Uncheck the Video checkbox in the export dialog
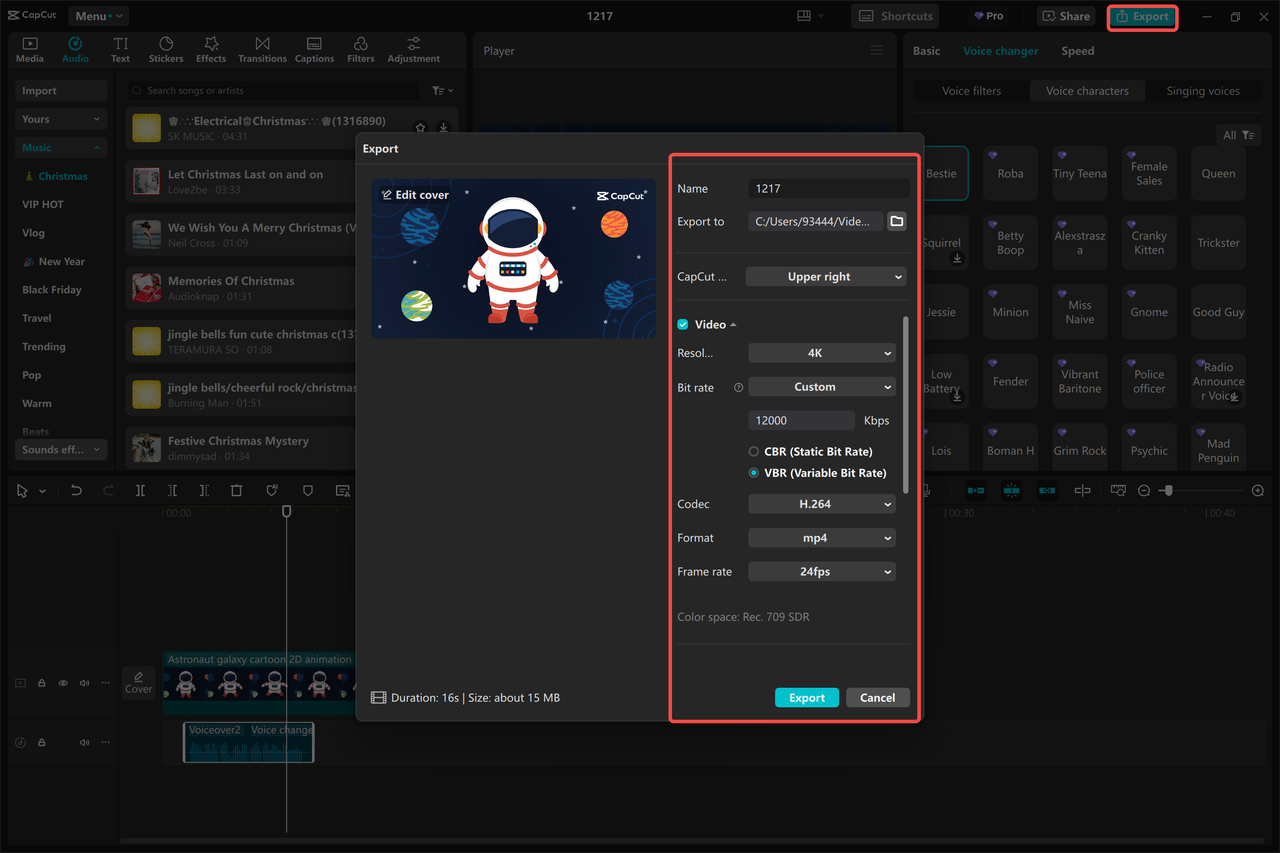The image size is (1280, 853). click(x=683, y=324)
